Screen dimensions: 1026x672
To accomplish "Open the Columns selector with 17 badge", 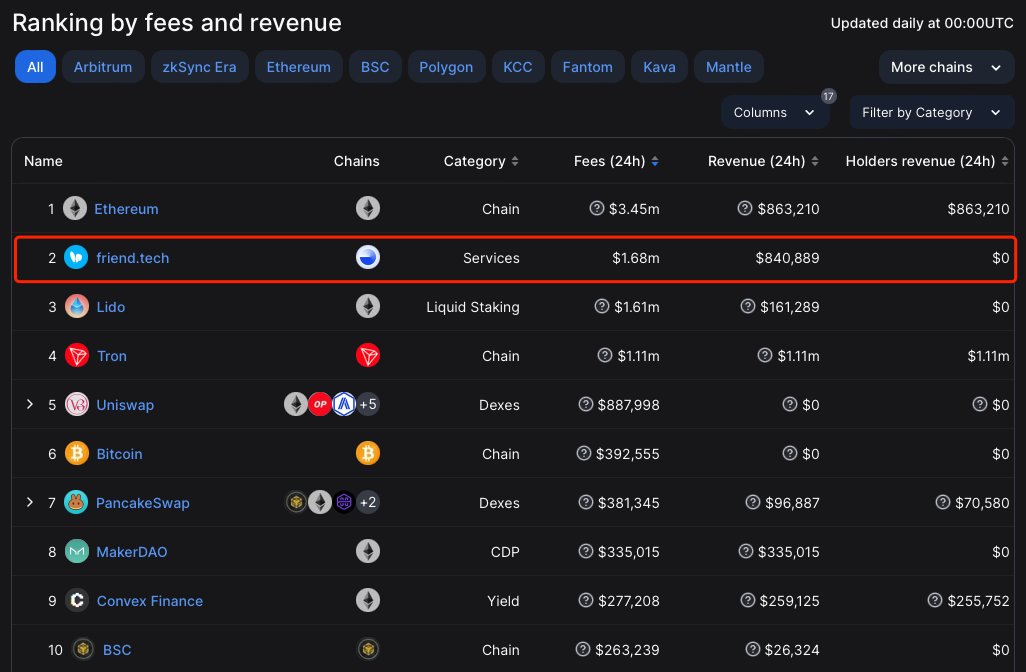I will click(775, 113).
